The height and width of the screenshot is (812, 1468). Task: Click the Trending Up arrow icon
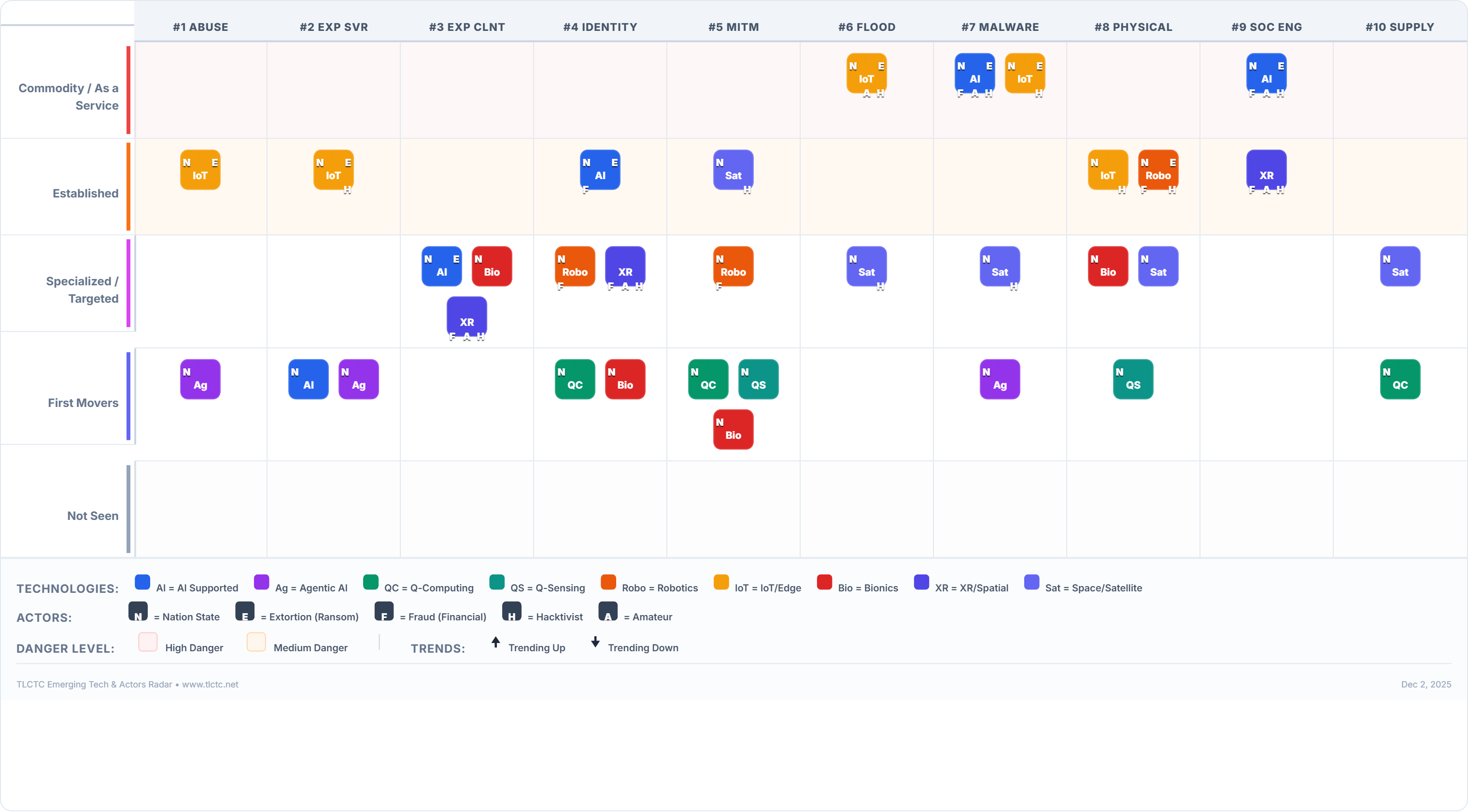click(495, 642)
